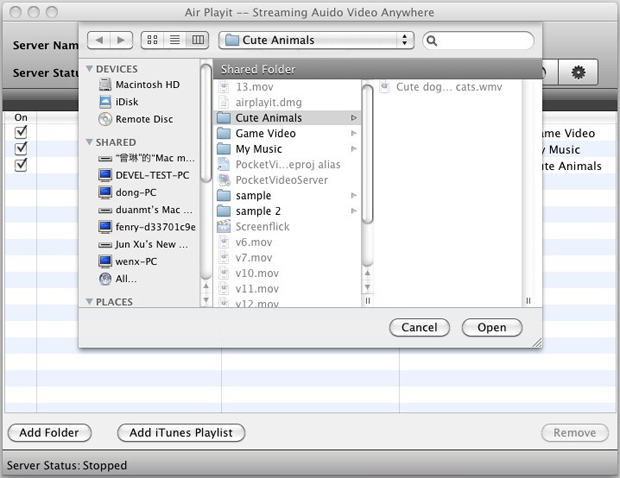
Task: Collapse the SHARED section
Action: coord(89,142)
